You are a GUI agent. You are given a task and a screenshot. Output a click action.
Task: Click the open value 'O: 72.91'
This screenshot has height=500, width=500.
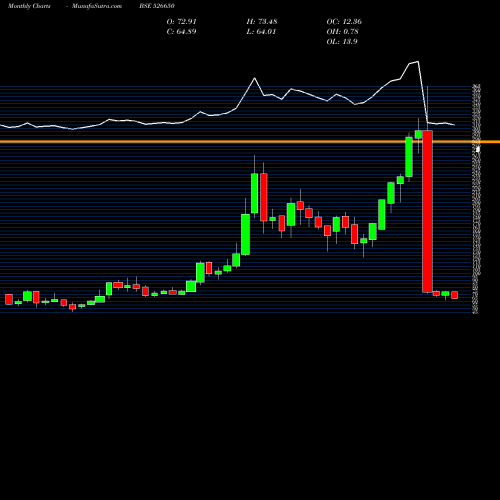(x=181, y=21)
